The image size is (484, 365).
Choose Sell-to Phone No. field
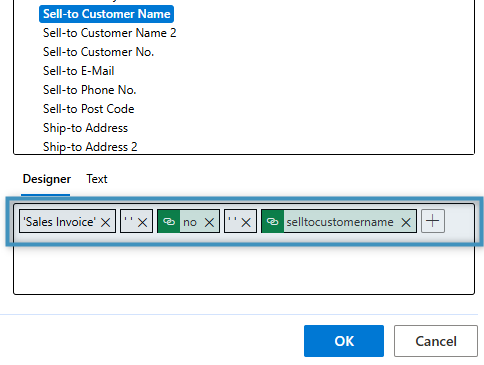click(x=89, y=90)
